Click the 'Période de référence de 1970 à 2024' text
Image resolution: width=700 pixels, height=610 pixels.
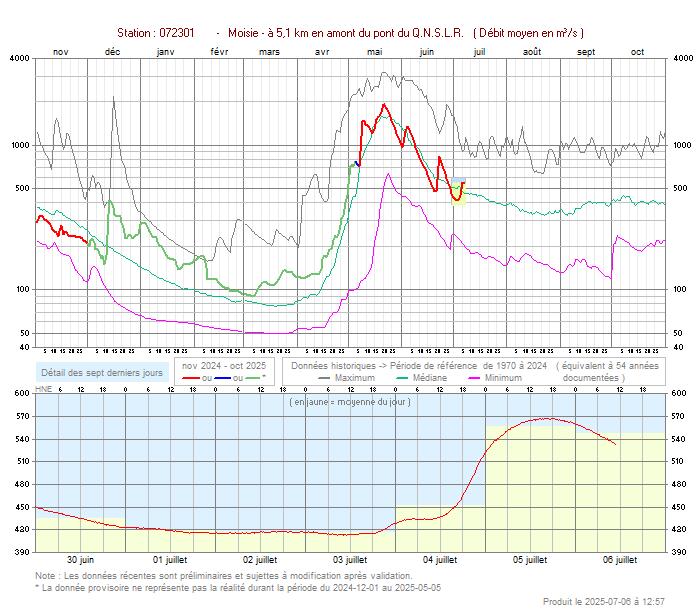point(468,366)
